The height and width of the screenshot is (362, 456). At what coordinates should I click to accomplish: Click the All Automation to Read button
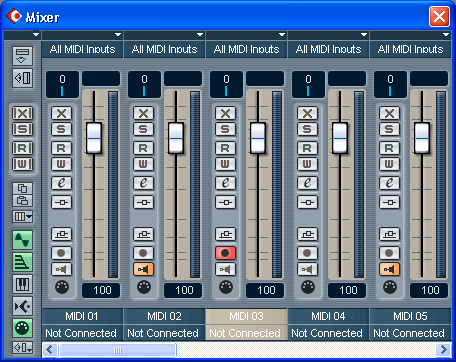22,148
